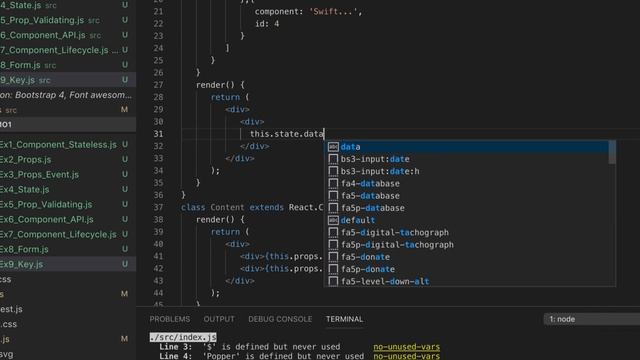The image size is (640, 360).
Task: Click the second render() method on line 38
Action: (x=220, y=220)
